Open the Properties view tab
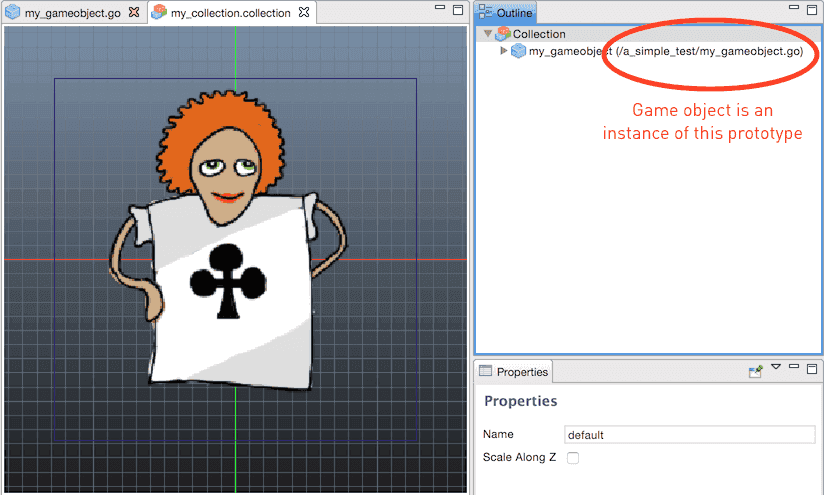Image resolution: width=824 pixels, height=495 pixels. pos(513,372)
